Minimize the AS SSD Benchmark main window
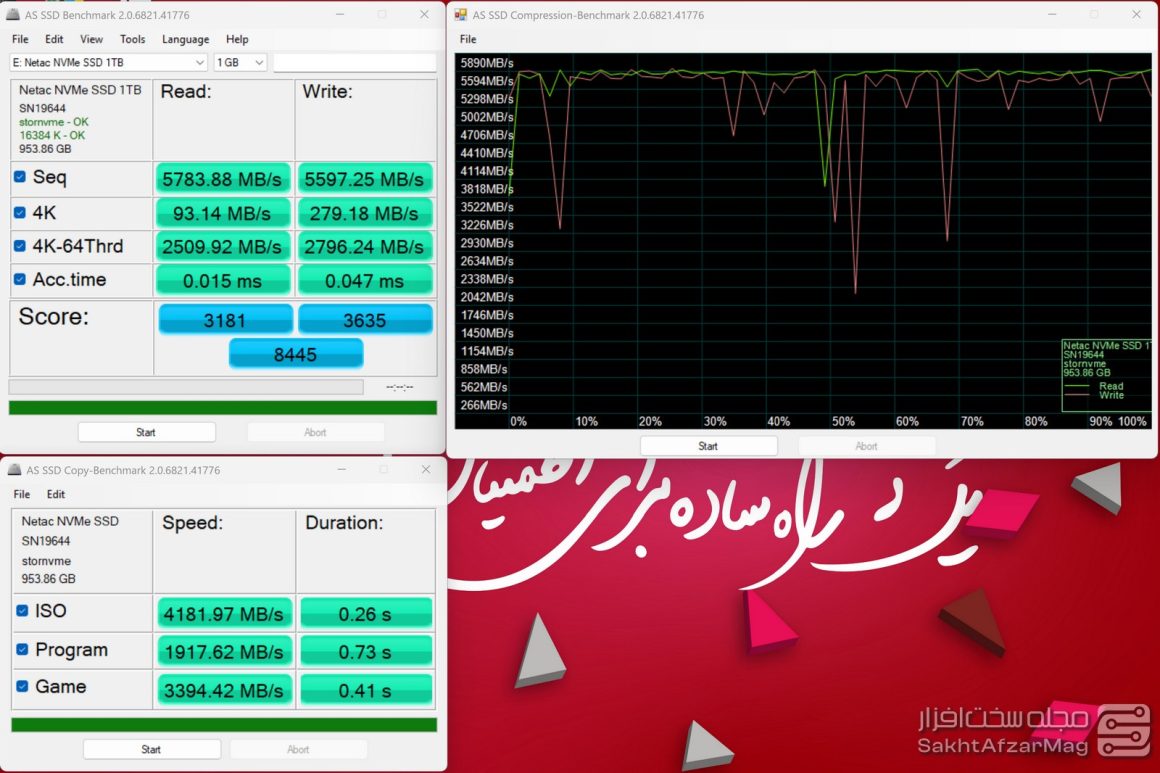Viewport: 1160px width, 773px height. 340,16
